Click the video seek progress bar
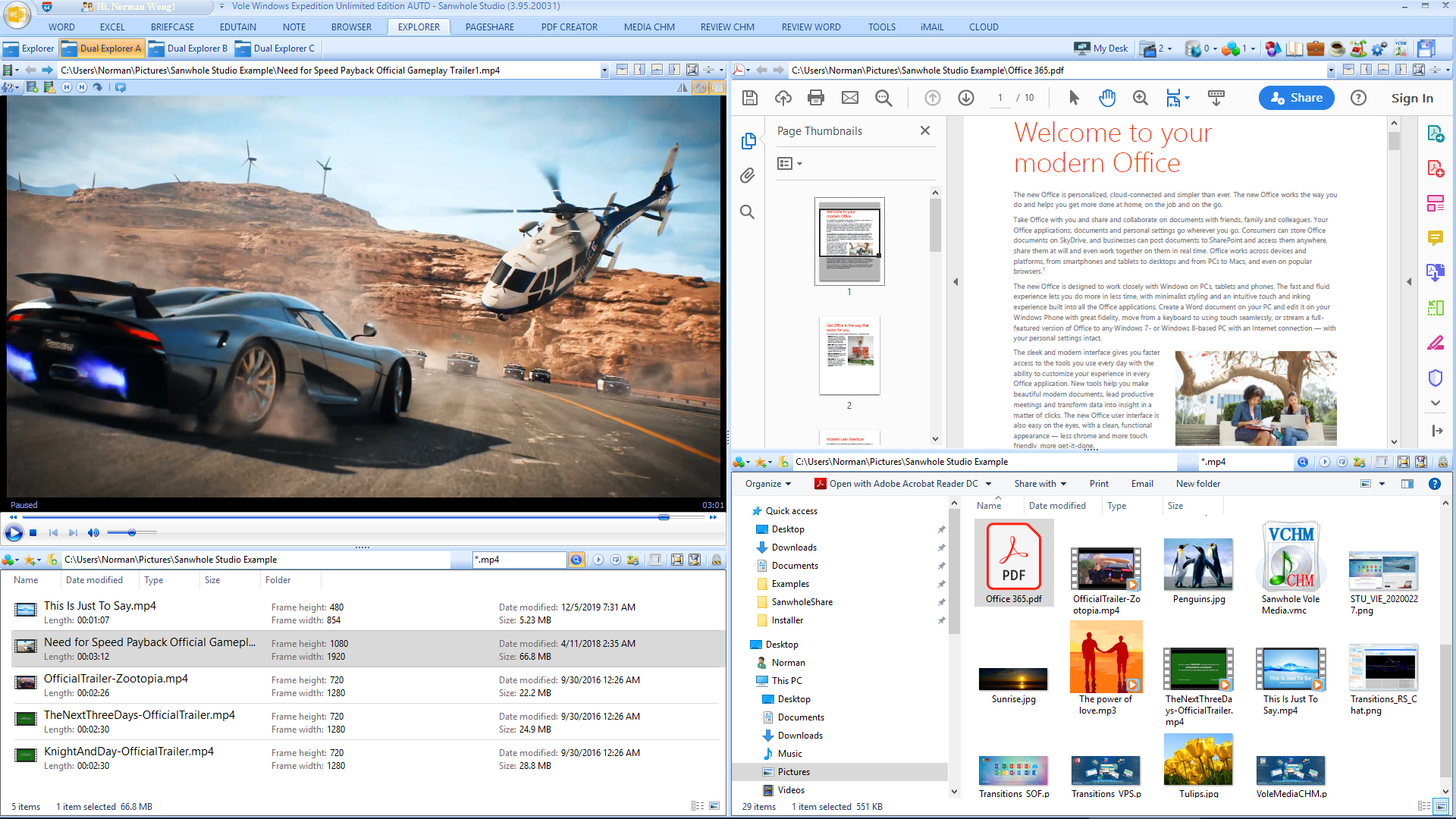 coord(362,517)
